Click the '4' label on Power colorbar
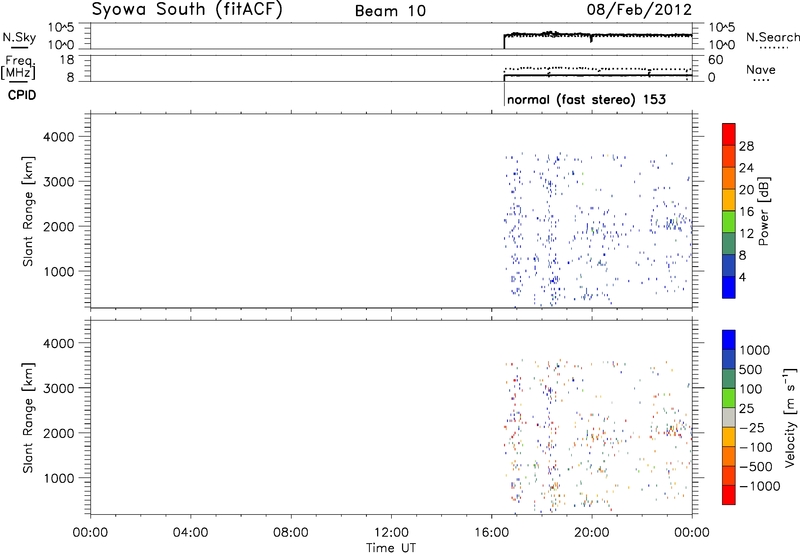 (x=742, y=277)
